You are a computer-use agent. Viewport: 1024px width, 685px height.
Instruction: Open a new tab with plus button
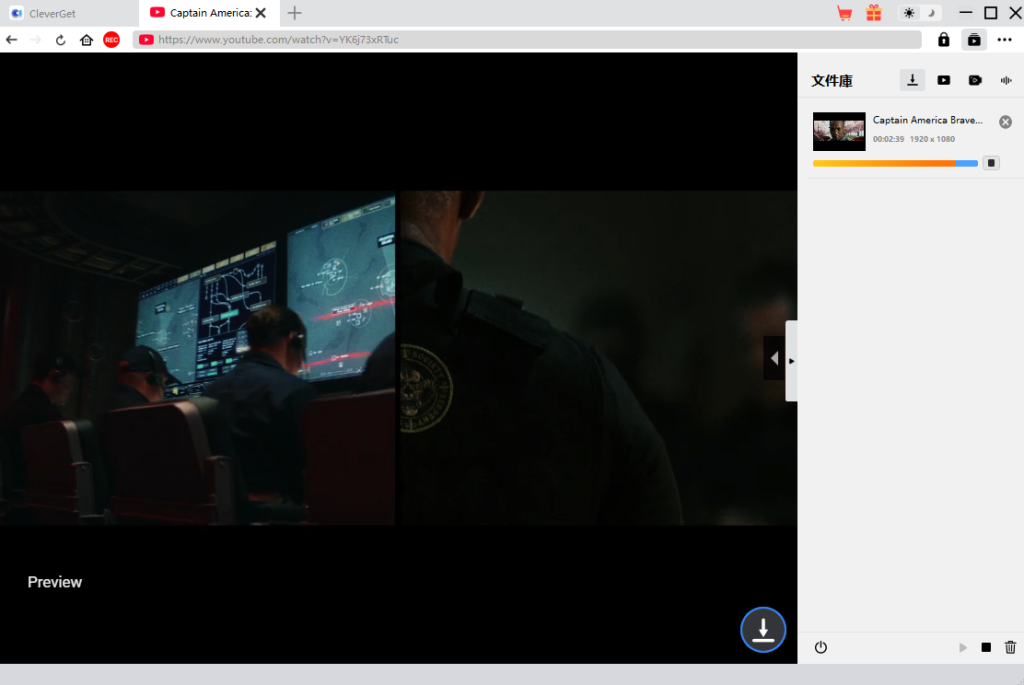point(294,13)
